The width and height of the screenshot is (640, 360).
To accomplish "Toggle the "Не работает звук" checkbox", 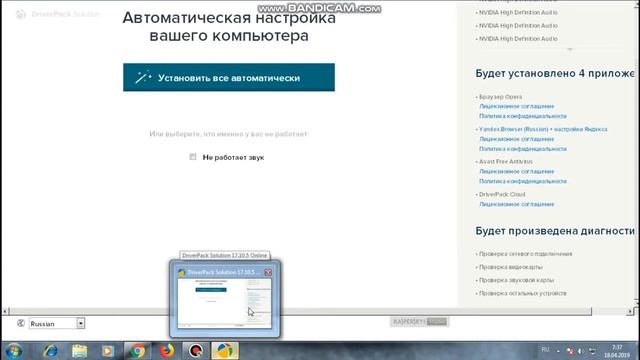I will click(193, 157).
